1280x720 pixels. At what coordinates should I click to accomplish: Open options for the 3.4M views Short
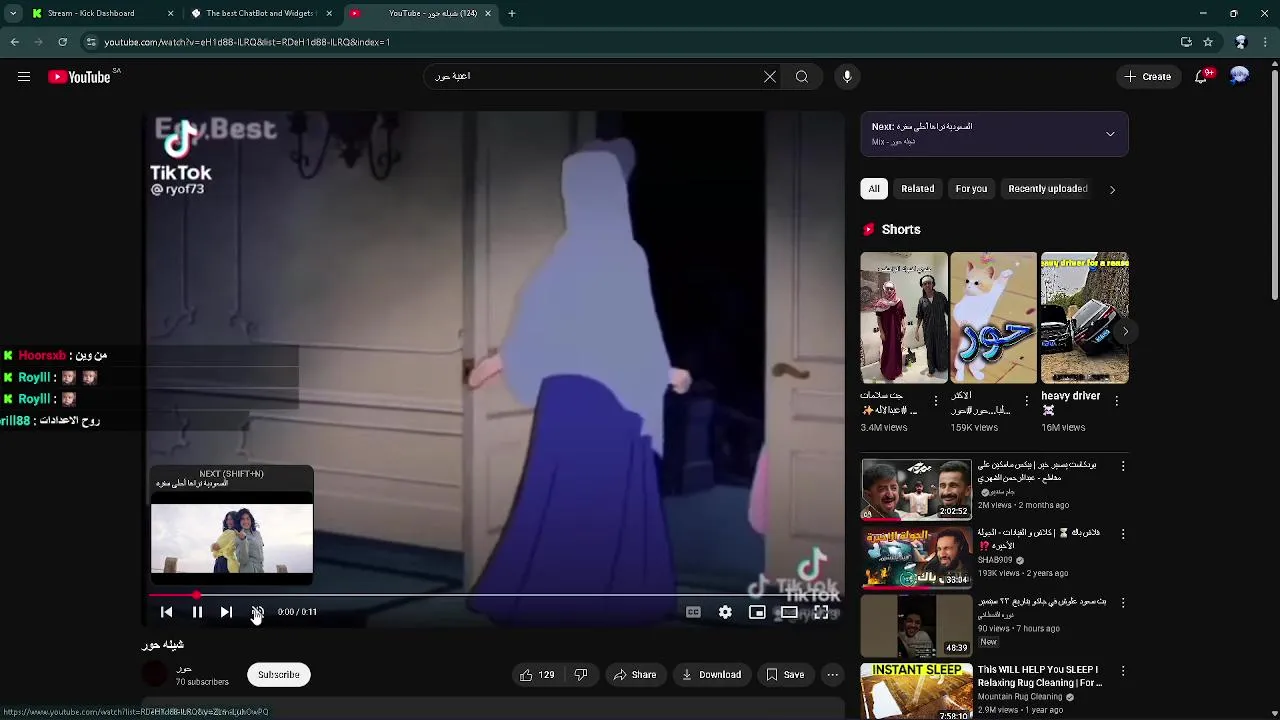click(936, 400)
